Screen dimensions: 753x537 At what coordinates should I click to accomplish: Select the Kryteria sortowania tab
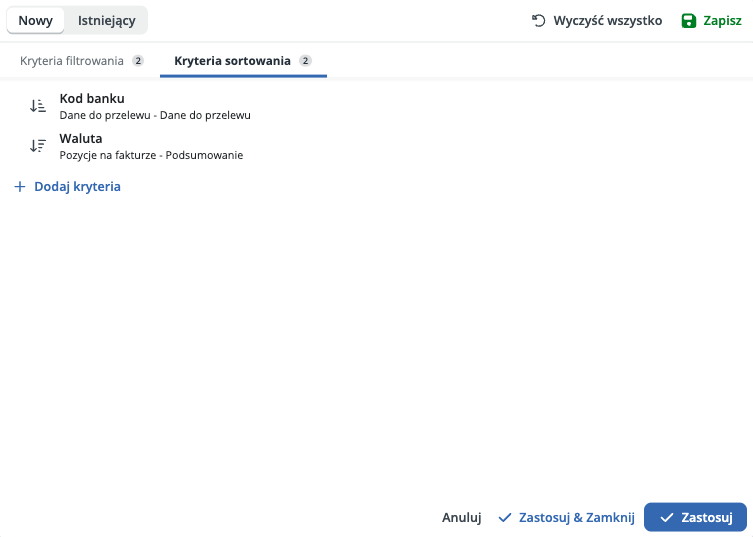(243, 61)
